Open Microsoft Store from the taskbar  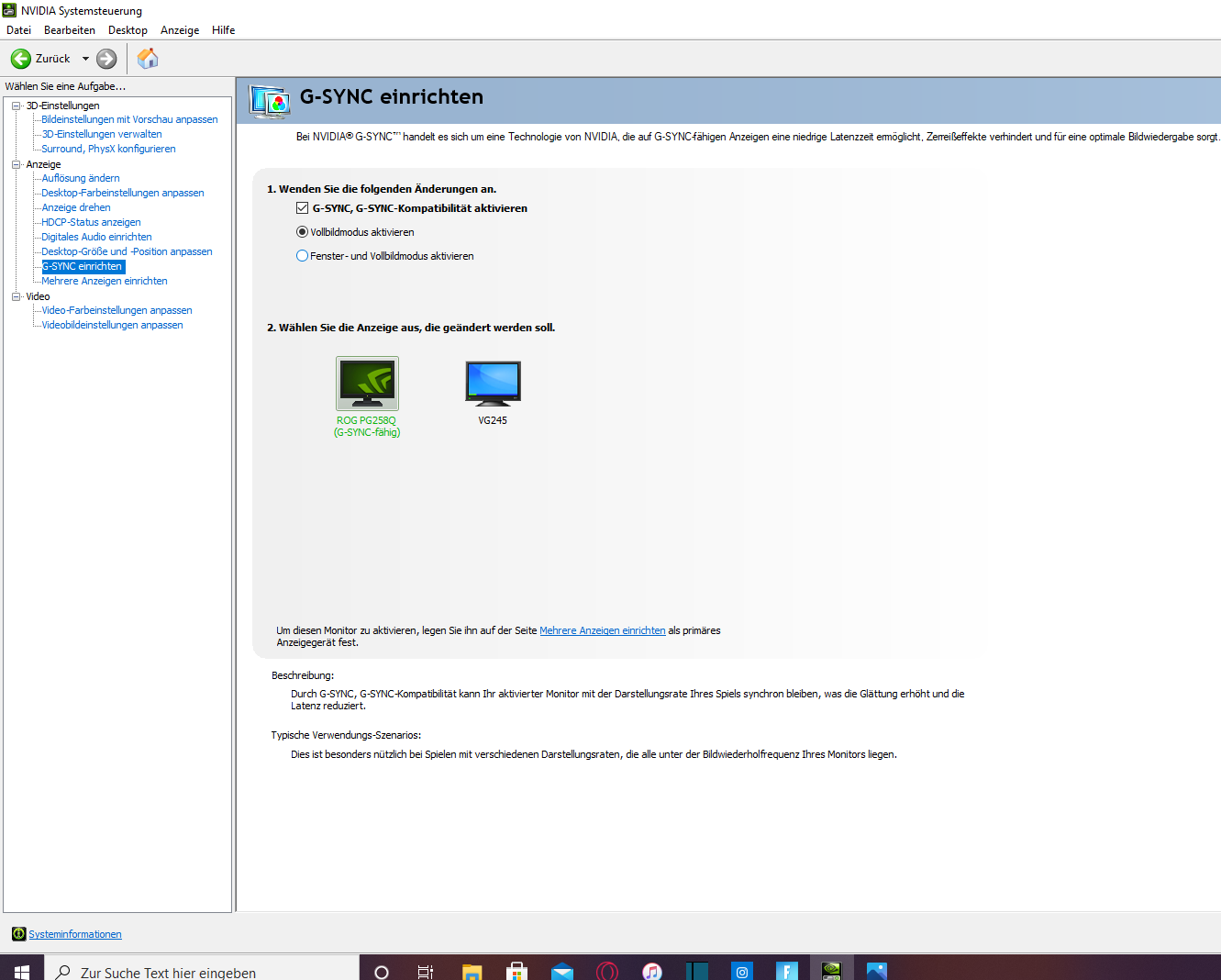[x=516, y=972]
